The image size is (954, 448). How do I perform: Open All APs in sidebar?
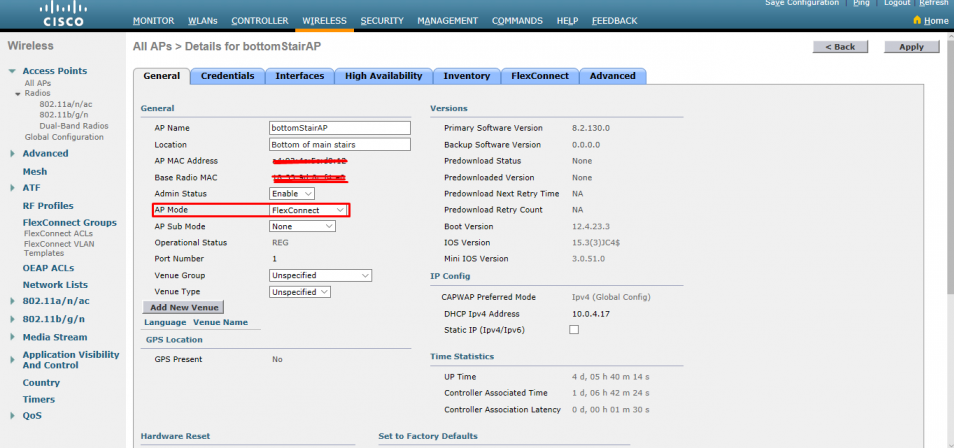[x=38, y=83]
